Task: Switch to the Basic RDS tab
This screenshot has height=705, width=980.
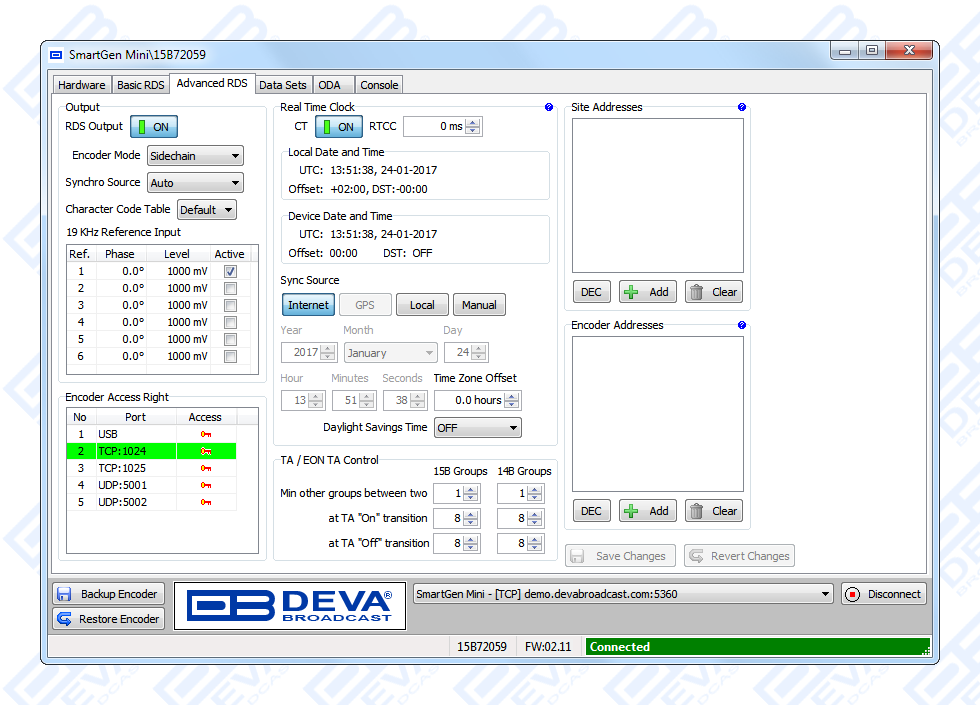Action: point(140,85)
